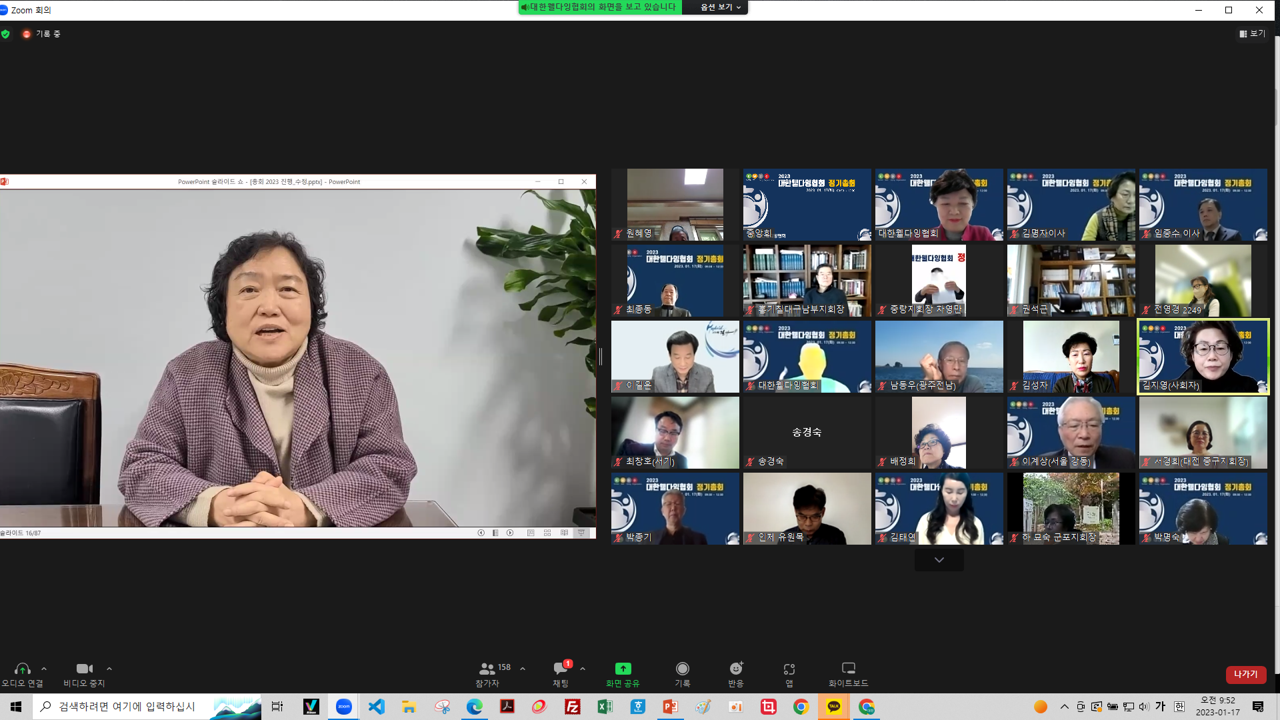Expand chat options arrow beside 채팅

(582, 669)
